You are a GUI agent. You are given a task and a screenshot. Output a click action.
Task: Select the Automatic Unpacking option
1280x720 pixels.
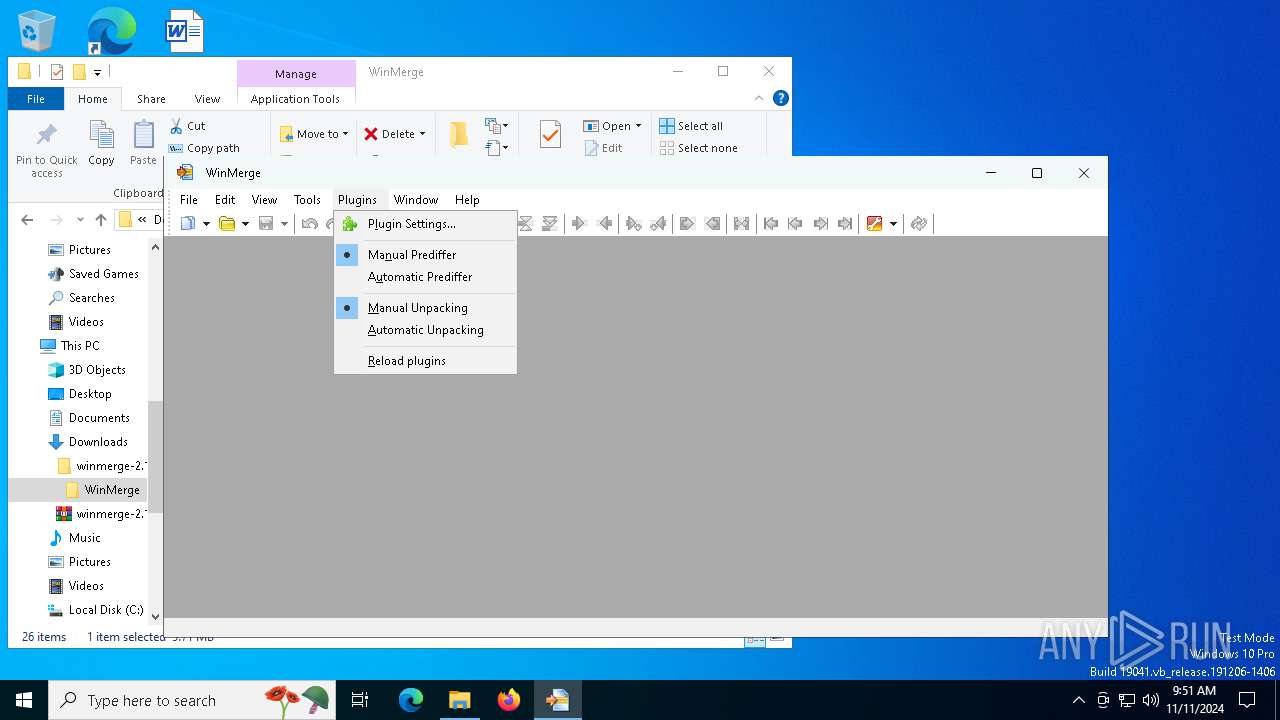pyautogui.click(x=426, y=330)
